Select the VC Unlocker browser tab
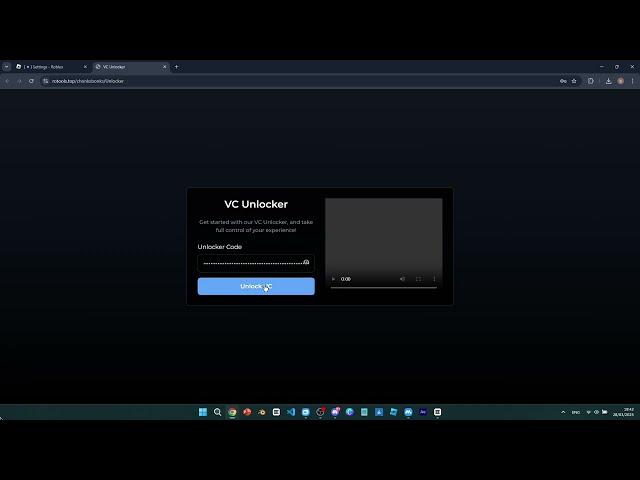The image size is (640, 480). point(125,67)
